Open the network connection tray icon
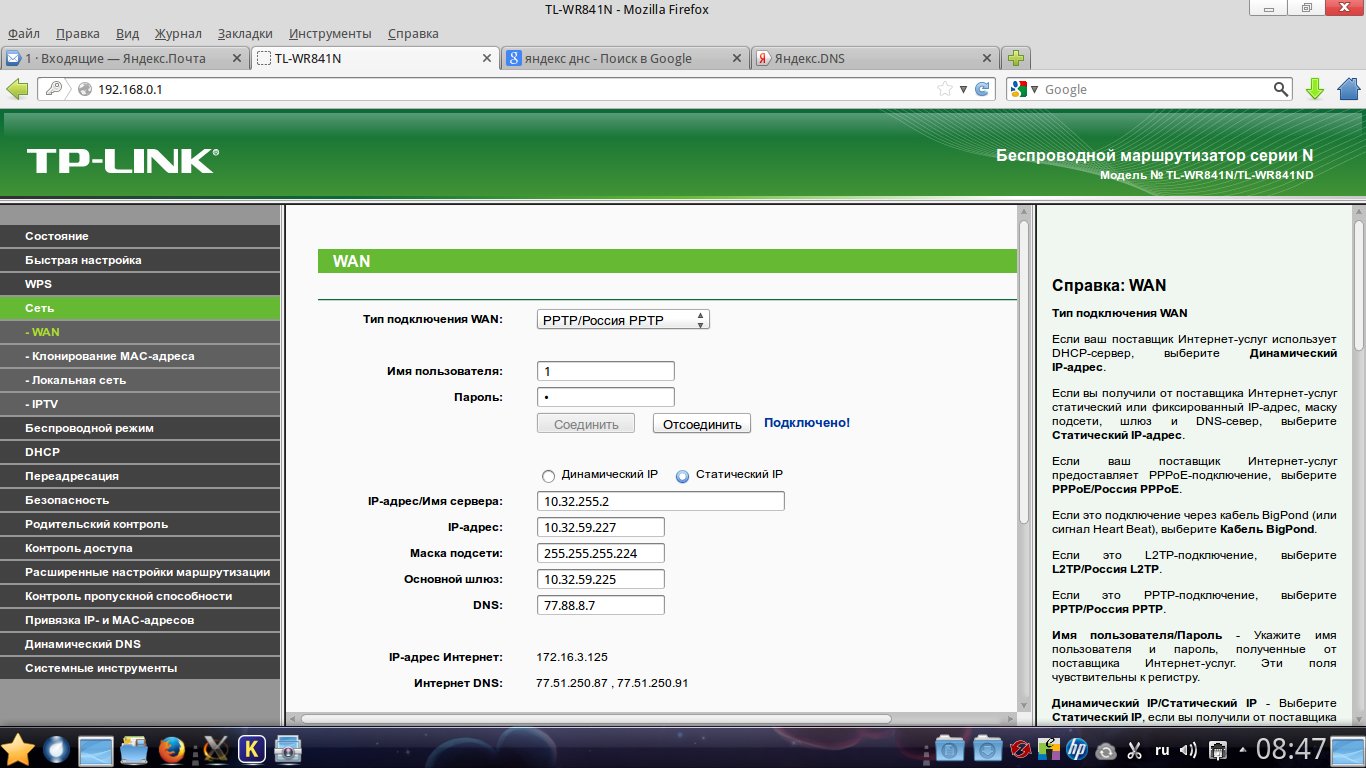 1218,748
